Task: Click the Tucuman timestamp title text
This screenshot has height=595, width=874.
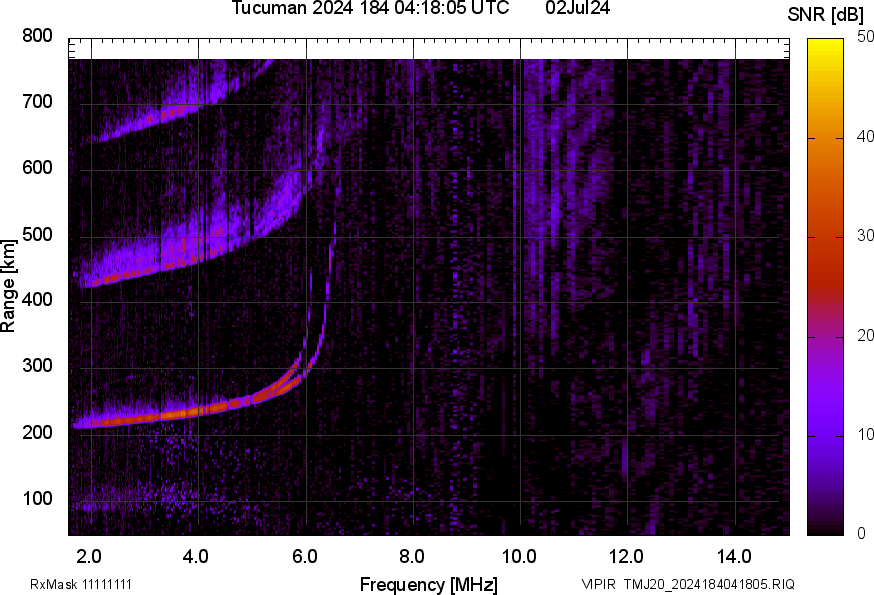Action: point(377,9)
